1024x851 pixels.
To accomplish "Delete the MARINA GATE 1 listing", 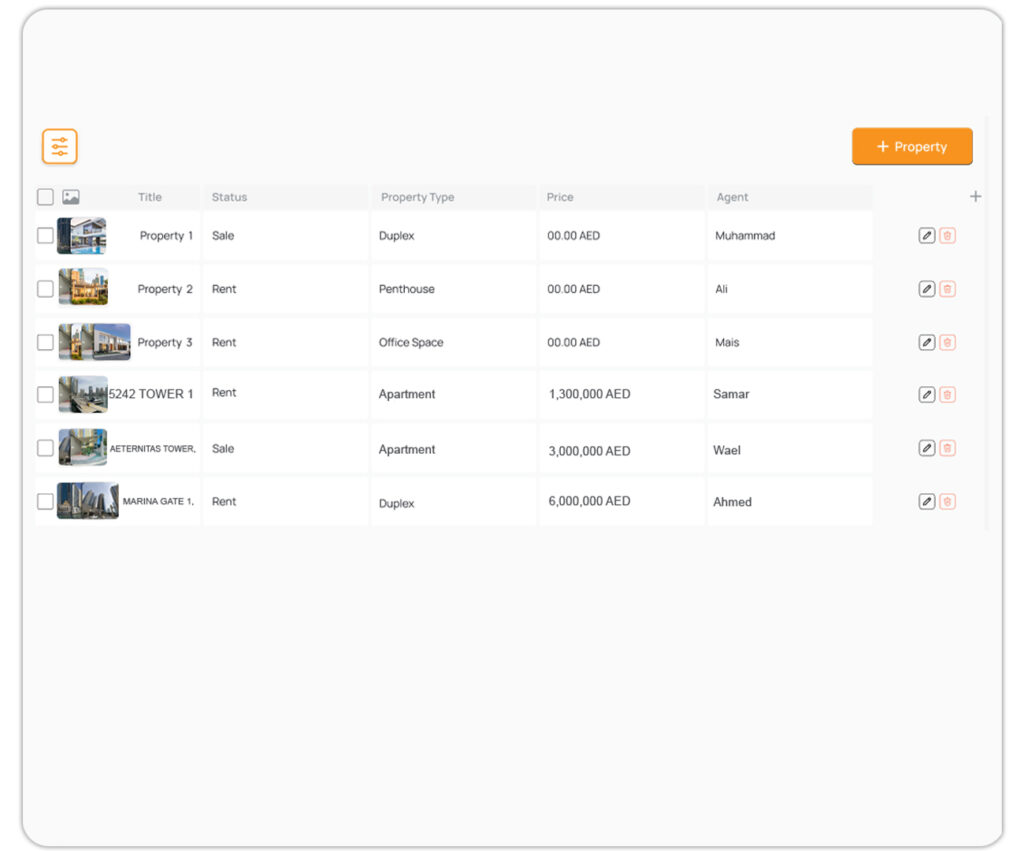I will point(947,502).
